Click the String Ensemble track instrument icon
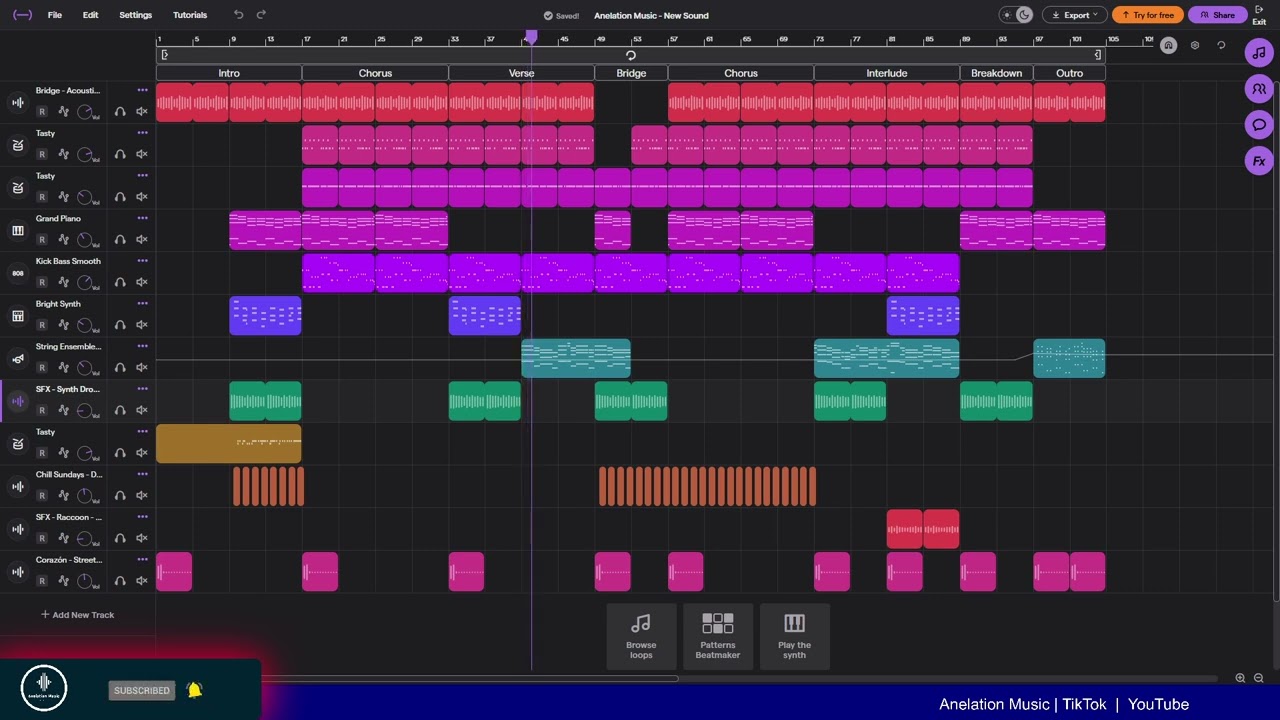 click(x=17, y=359)
